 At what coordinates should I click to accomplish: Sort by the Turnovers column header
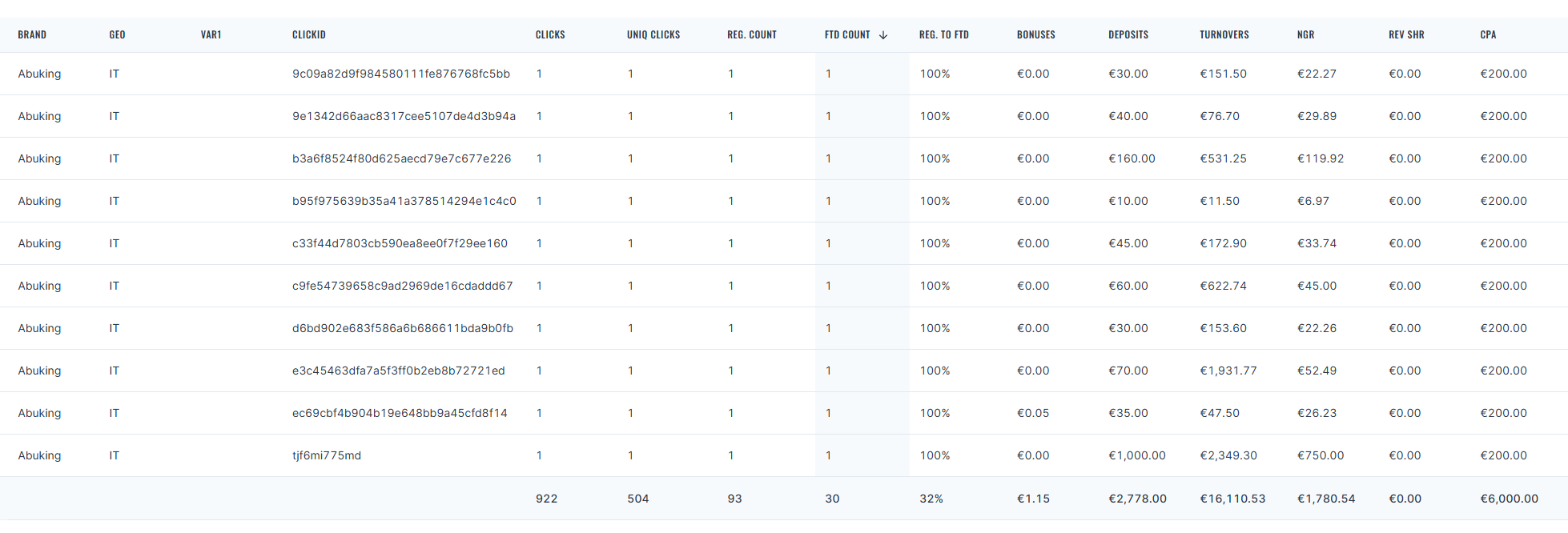click(x=1224, y=35)
